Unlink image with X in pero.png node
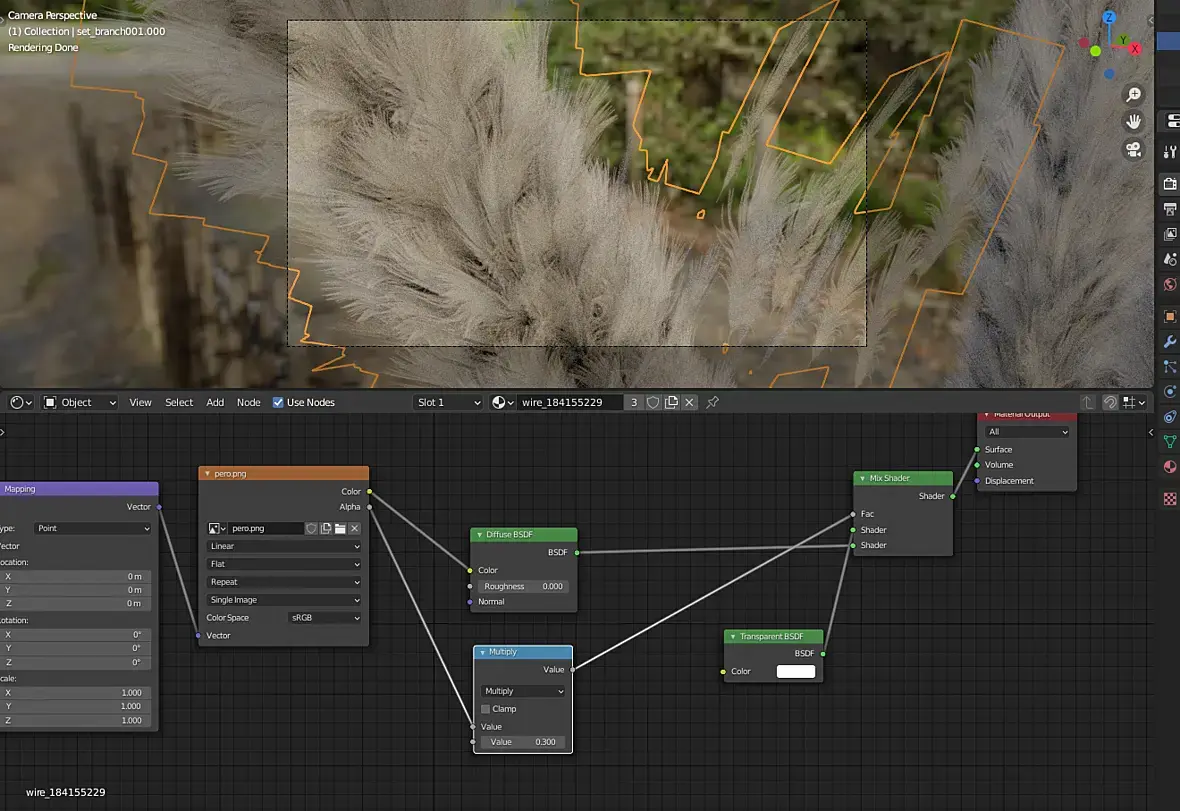Image resolution: width=1180 pixels, height=811 pixels. click(354, 528)
